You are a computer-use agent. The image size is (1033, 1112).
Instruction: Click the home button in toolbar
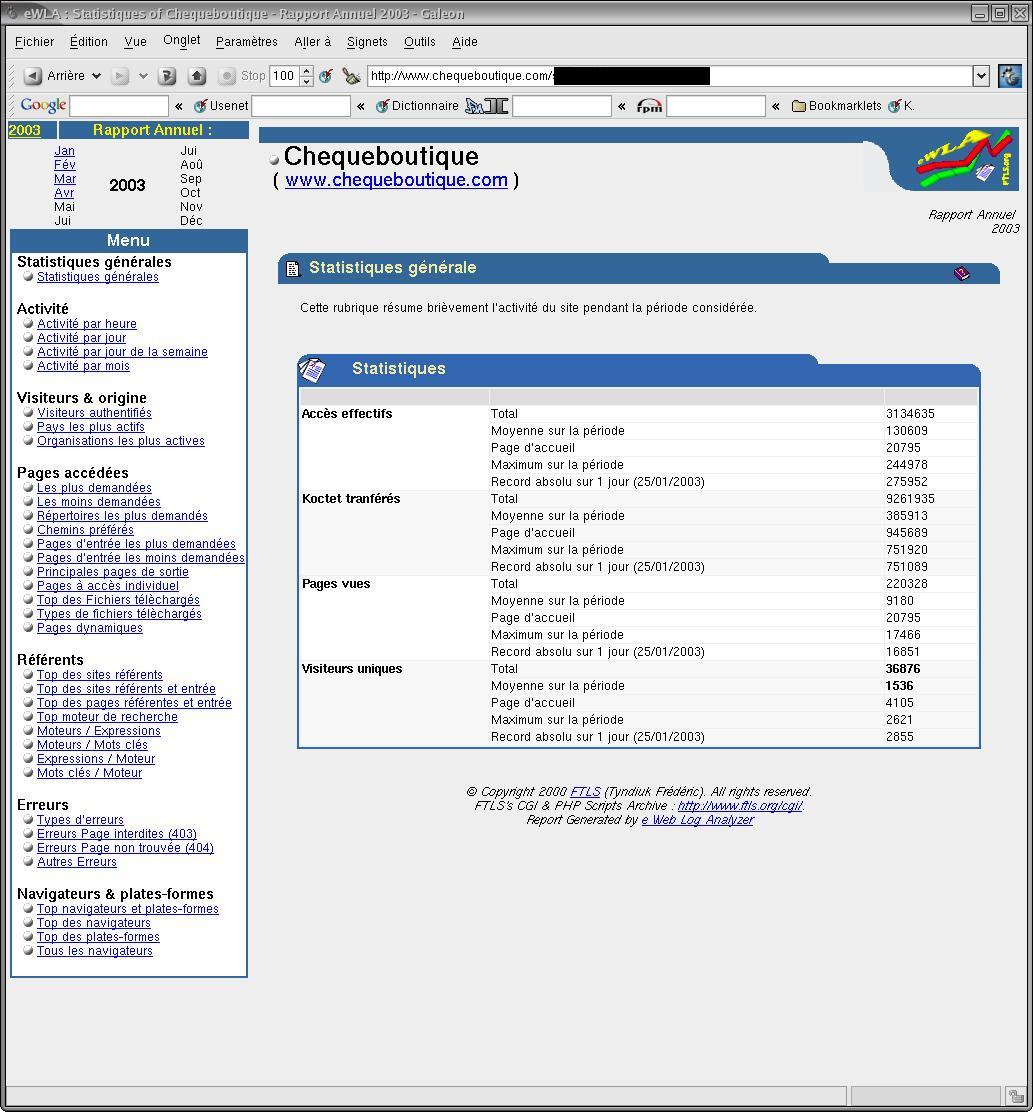(x=196, y=75)
